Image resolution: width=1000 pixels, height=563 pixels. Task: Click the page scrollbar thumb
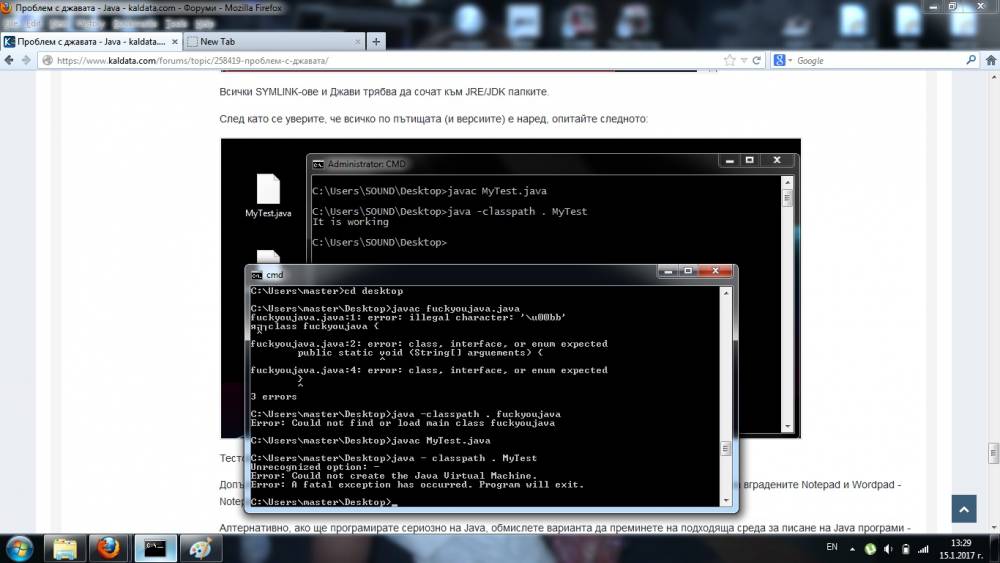coord(994,453)
